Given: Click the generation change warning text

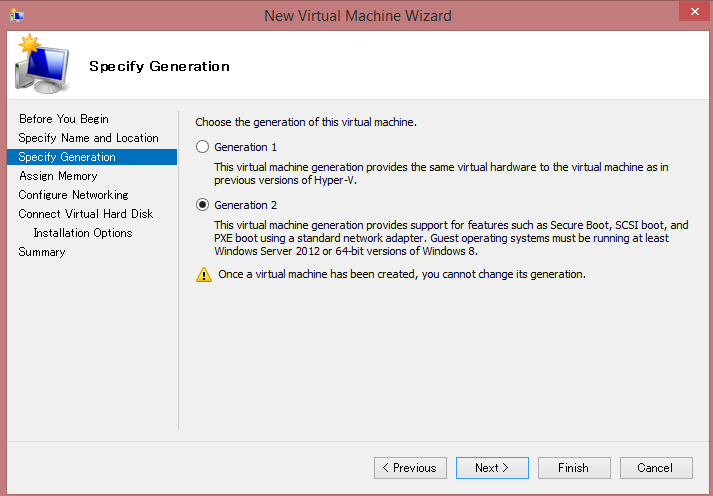Looking at the screenshot, I should click(x=400, y=274).
